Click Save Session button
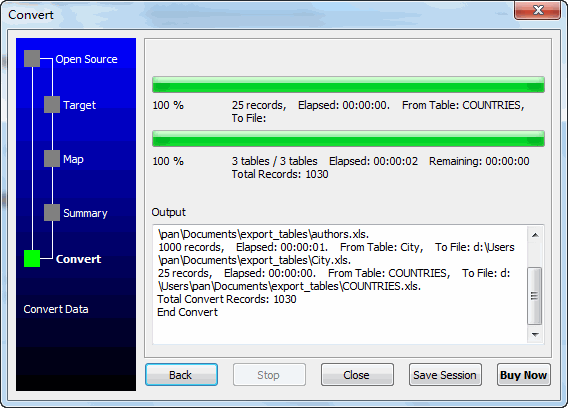Image resolution: width=568 pixels, height=408 pixels. tap(445, 375)
